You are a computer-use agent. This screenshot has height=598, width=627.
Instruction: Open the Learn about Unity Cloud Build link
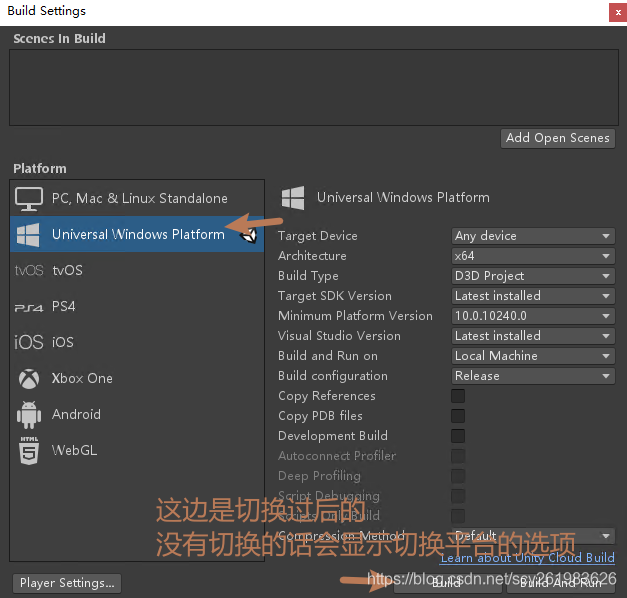(x=527, y=558)
